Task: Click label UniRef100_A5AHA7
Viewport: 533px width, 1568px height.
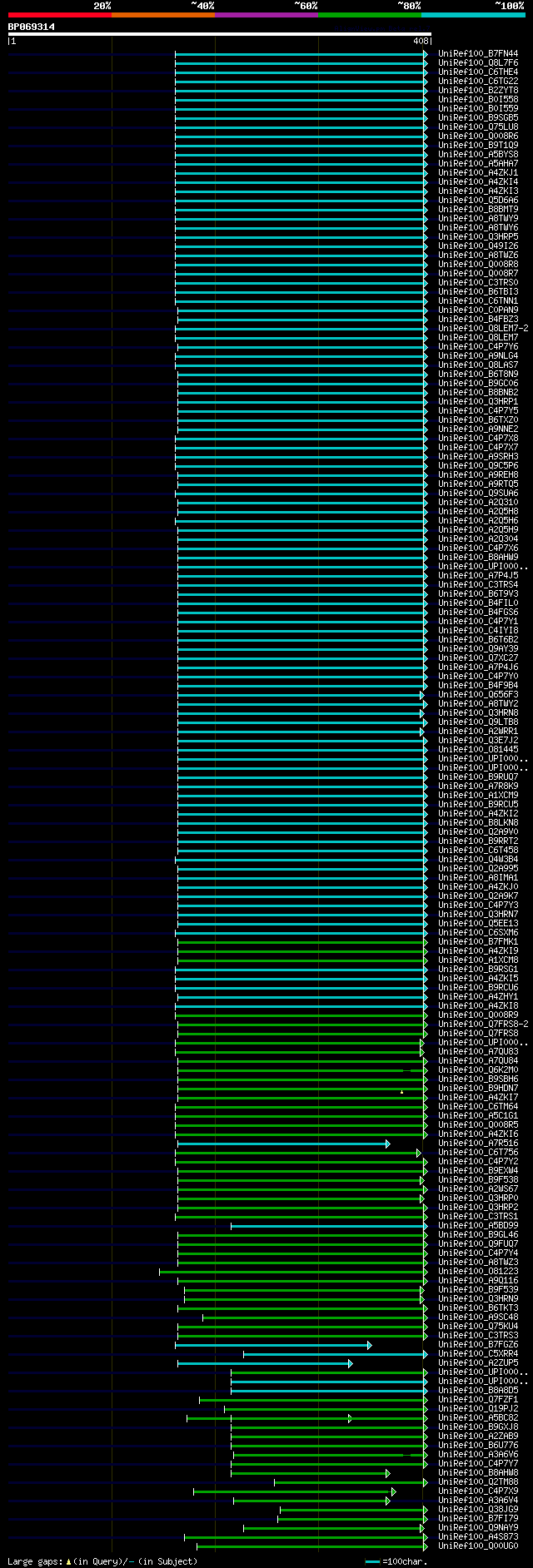Action: (x=478, y=164)
